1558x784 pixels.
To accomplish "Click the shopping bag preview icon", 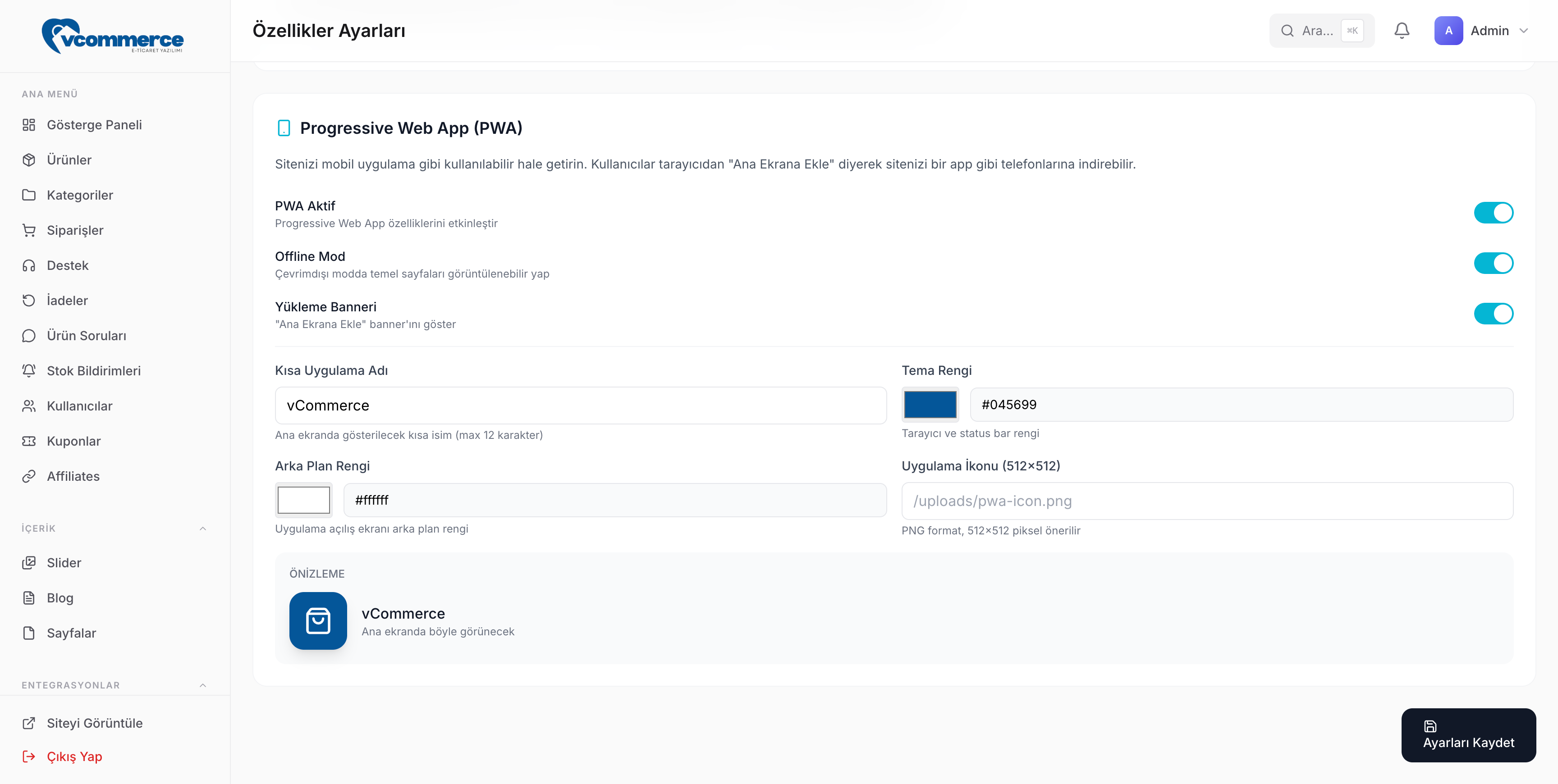I will (x=318, y=621).
